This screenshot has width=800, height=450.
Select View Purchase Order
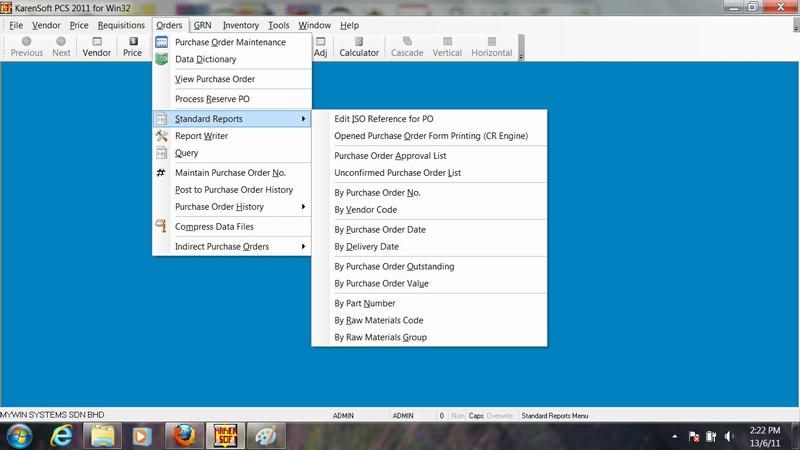pos(232,79)
